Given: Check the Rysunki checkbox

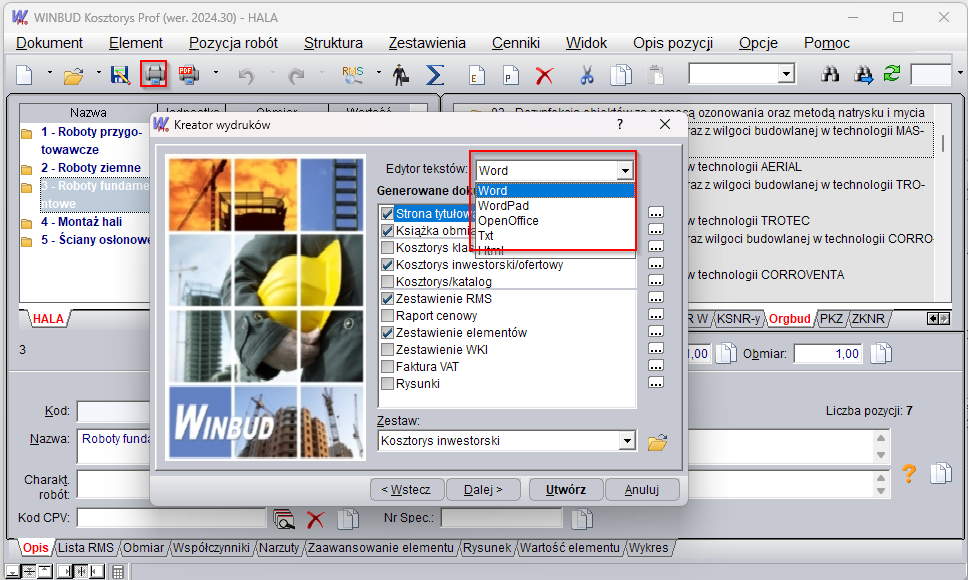Looking at the screenshot, I should click(387, 383).
